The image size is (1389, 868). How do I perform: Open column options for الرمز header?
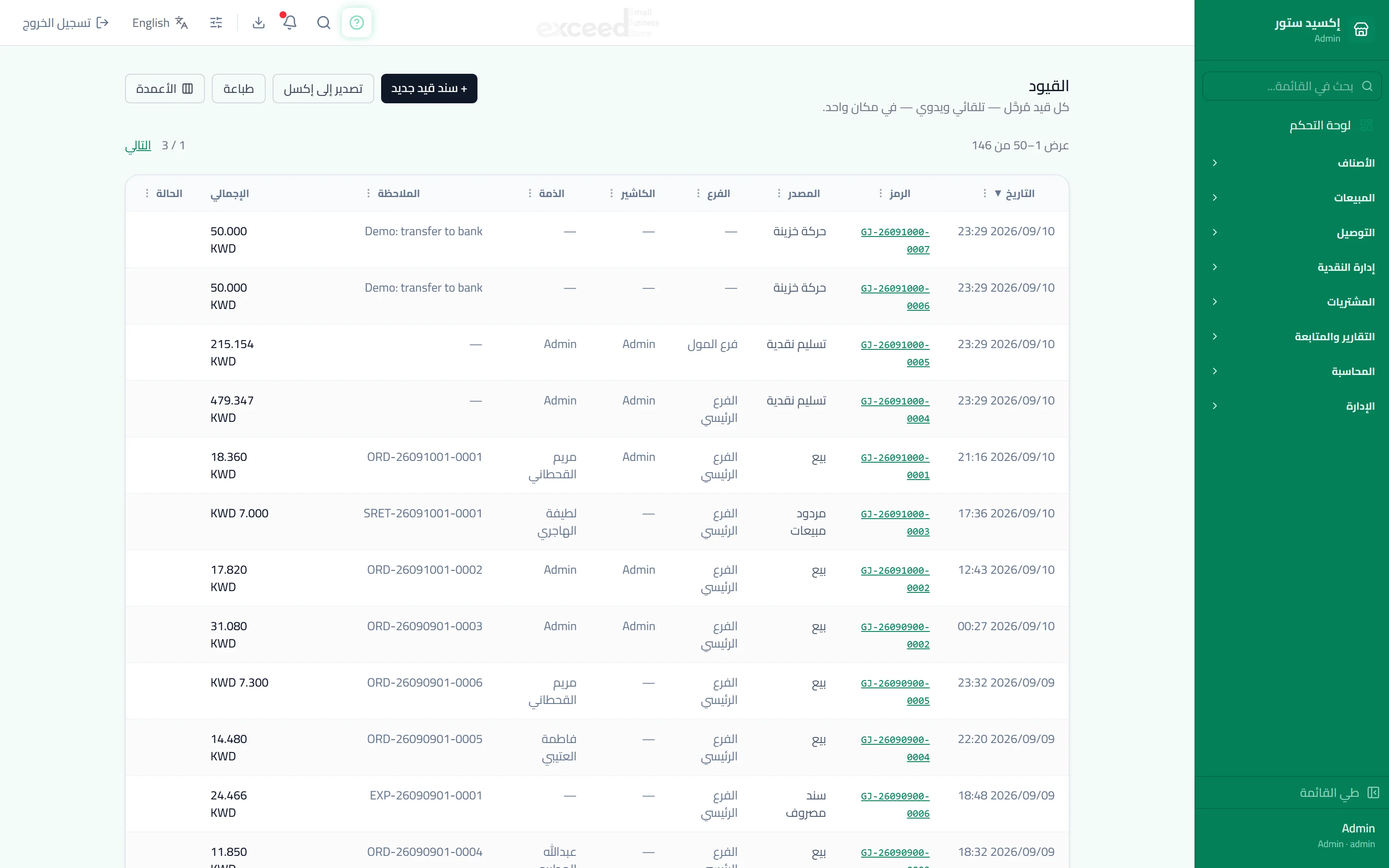[x=880, y=194]
